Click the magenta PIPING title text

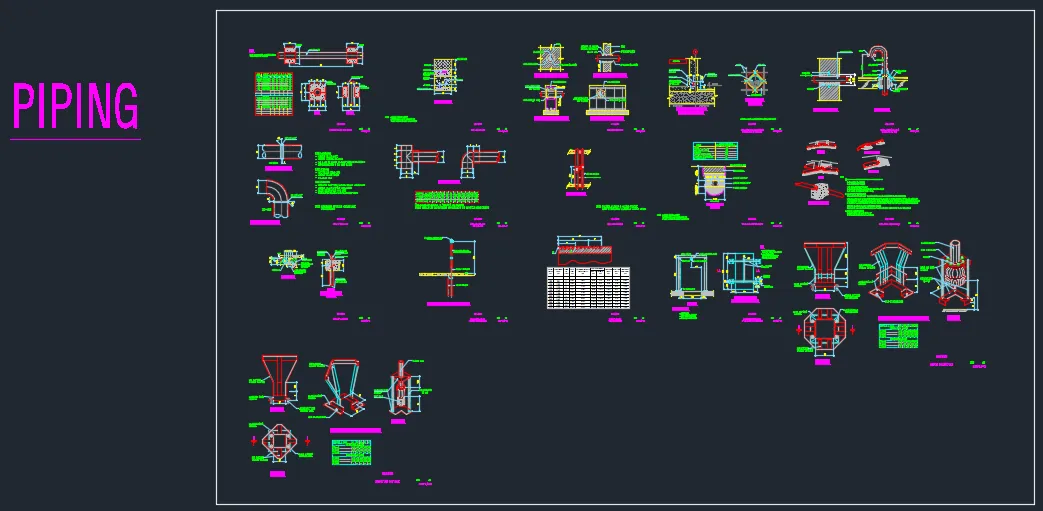(x=75, y=107)
